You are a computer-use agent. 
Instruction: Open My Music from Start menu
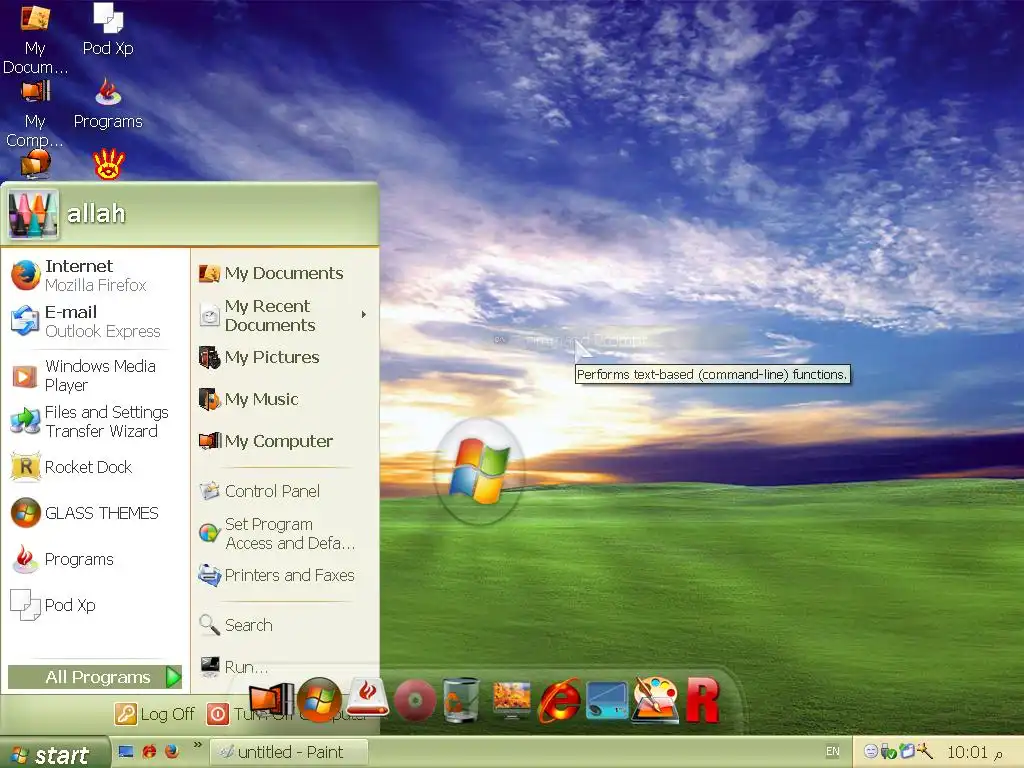pos(285,399)
